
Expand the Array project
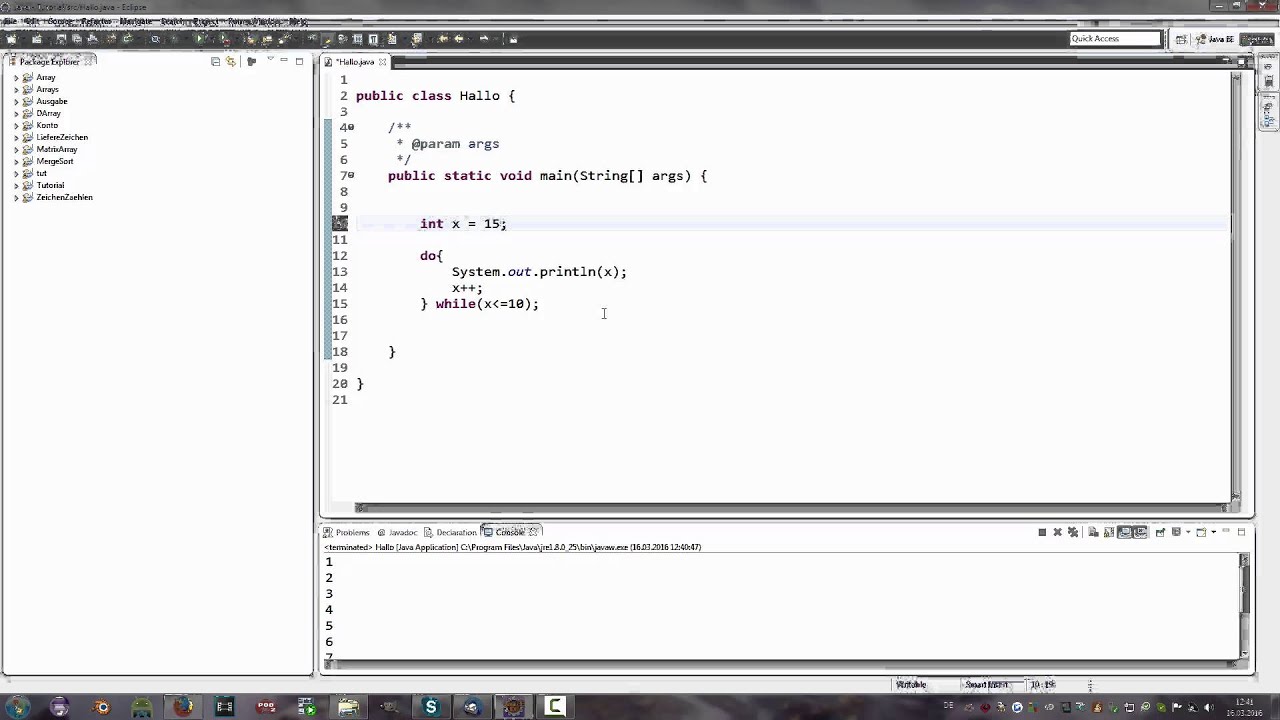click(x=16, y=77)
